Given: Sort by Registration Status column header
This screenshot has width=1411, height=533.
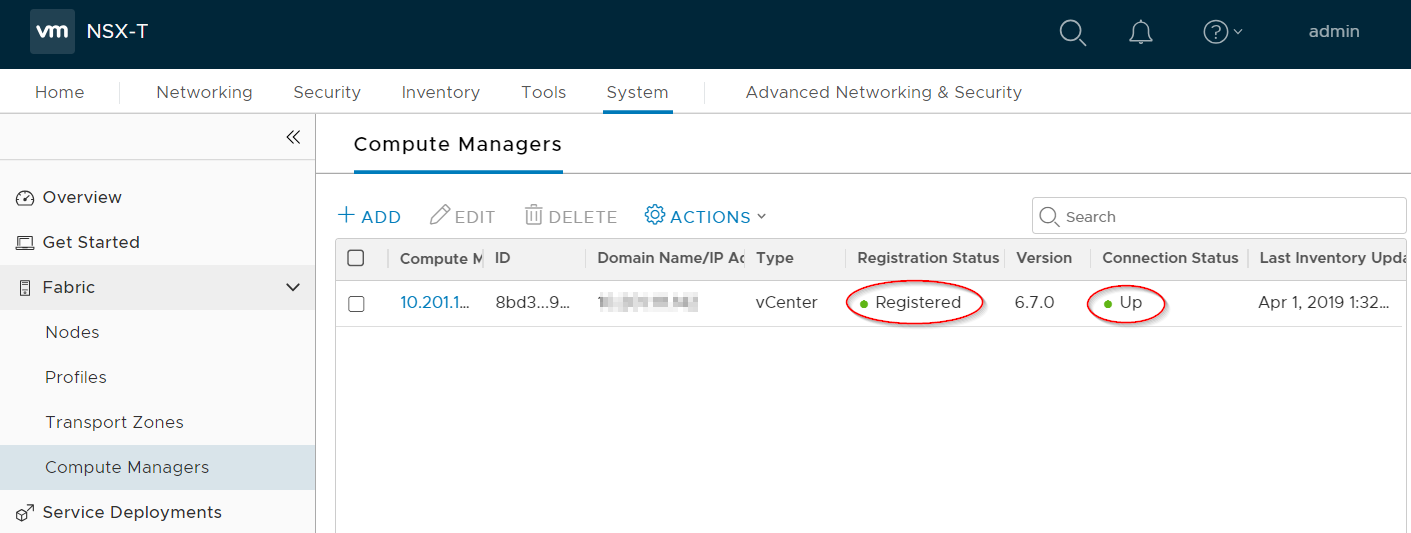Looking at the screenshot, I should pos(927,258).
